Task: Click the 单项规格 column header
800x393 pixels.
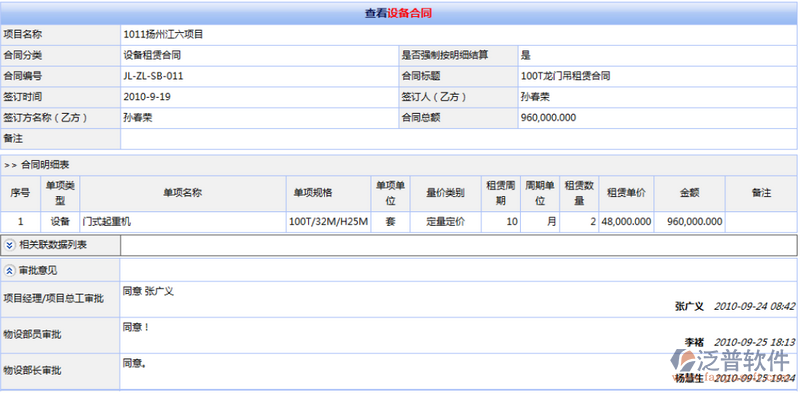Action: coord(328,193)
